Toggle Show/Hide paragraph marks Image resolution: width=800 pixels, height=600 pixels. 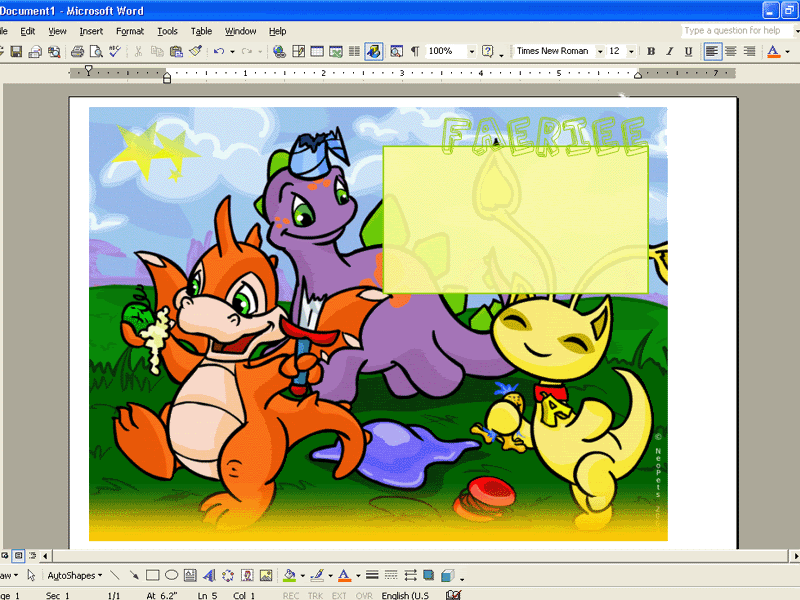[415, 51]
